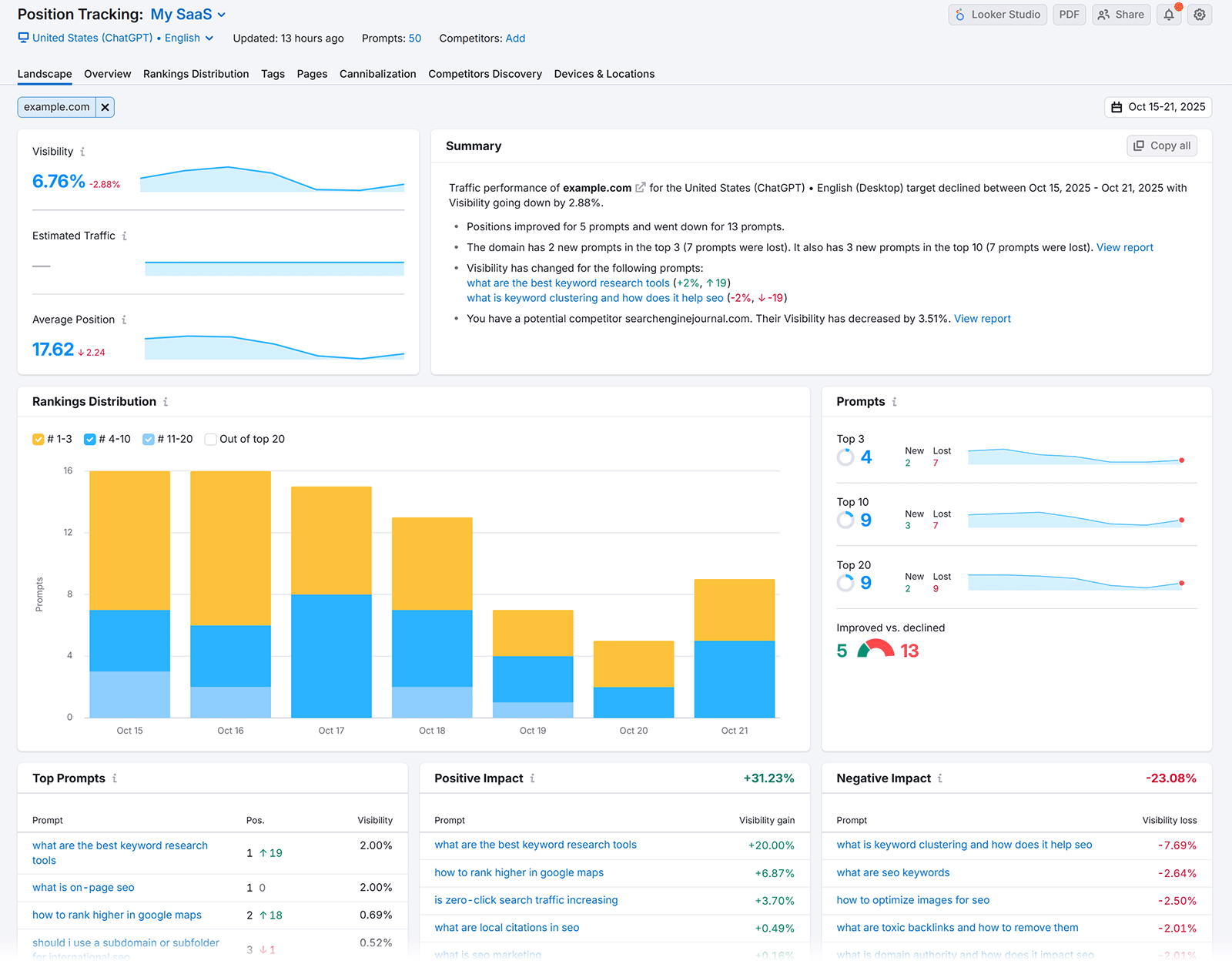Open project settings via the gear
Image resolution: width=1232 pixels, height=964 pixels.
point(1199,14)
